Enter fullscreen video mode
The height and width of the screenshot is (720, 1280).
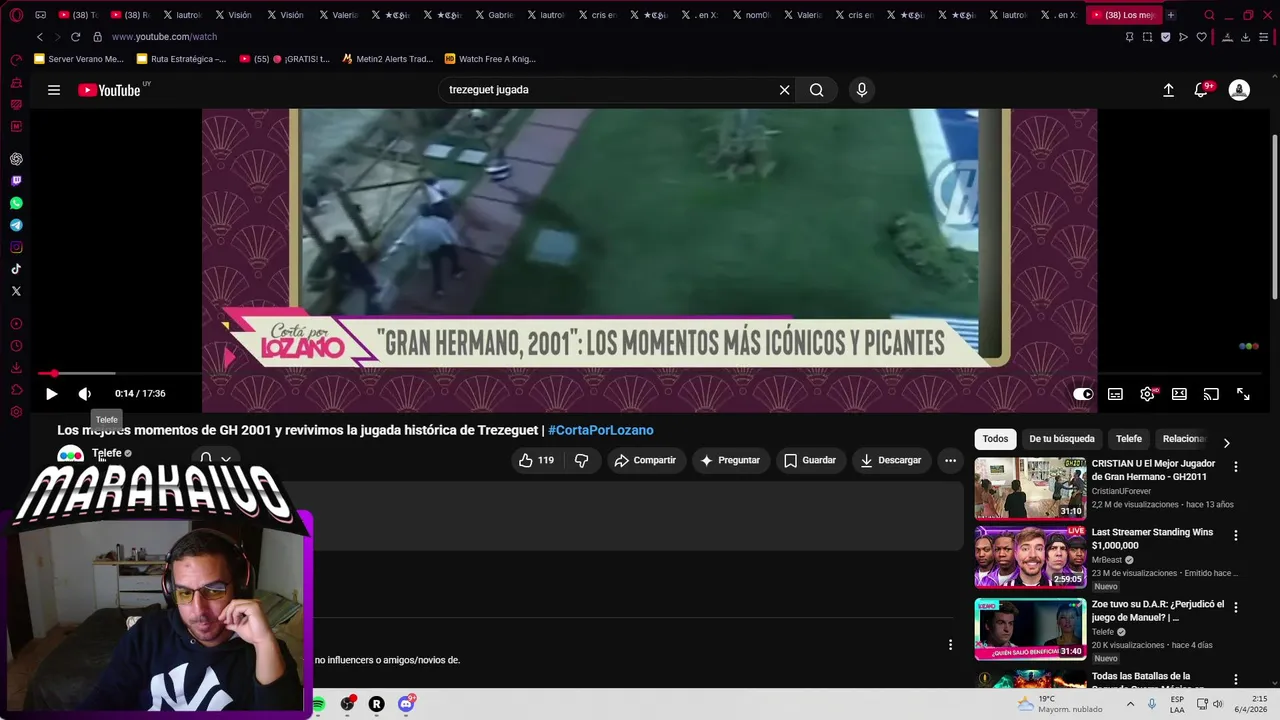[1243, 394]
